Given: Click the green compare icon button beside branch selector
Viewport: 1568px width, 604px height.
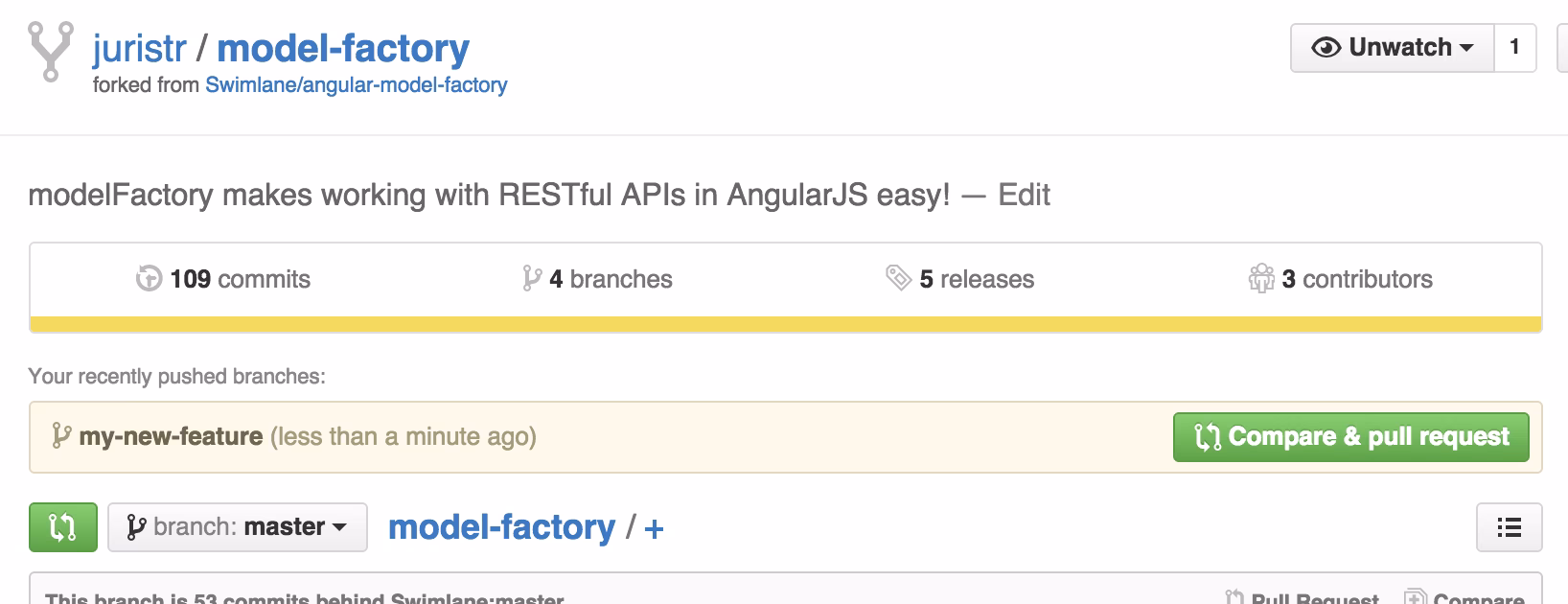Looking at the screenshot, I should click(63, 527).
